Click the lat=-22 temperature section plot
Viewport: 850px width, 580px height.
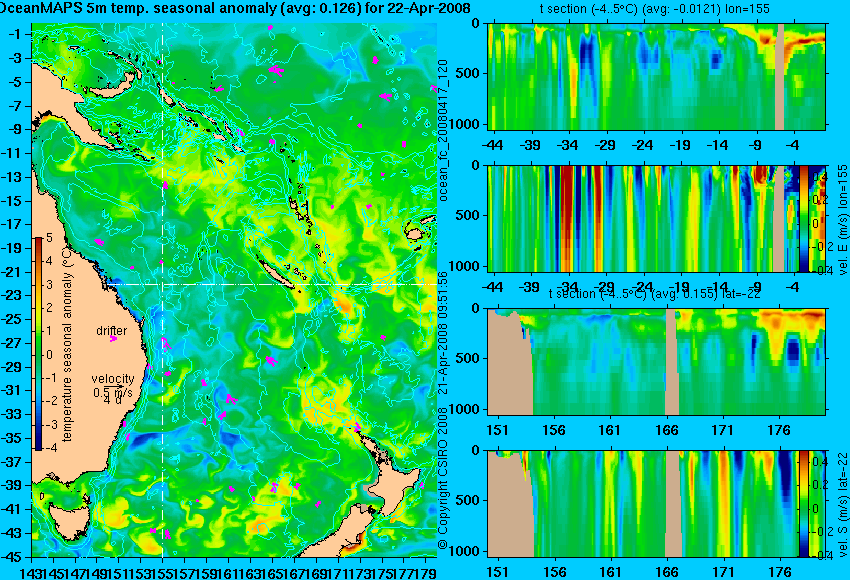pos(656,362)
